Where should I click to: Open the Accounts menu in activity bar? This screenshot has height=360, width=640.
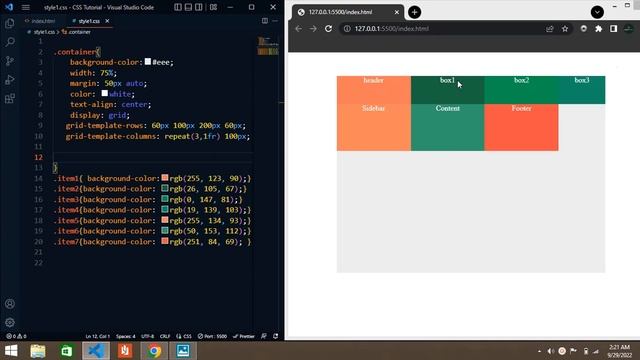tap(10, 304)
